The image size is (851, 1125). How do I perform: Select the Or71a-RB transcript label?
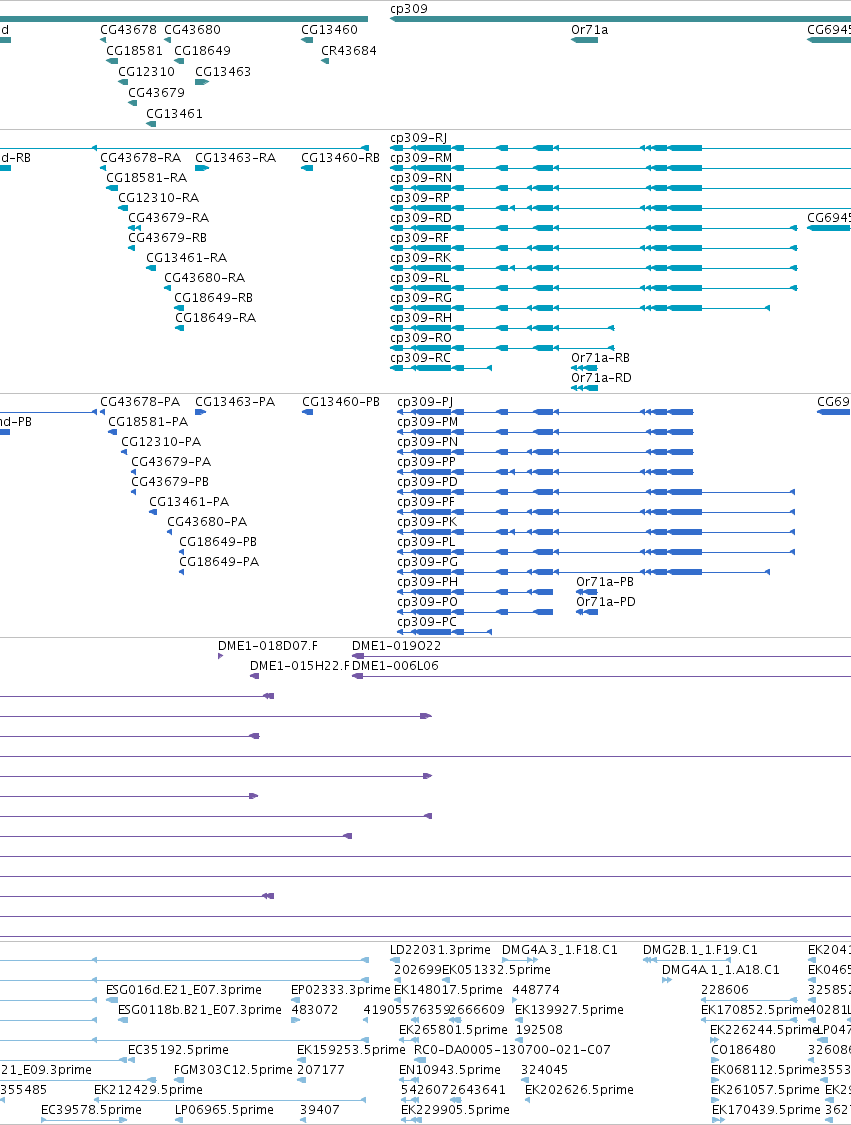(x=601, y=358)
